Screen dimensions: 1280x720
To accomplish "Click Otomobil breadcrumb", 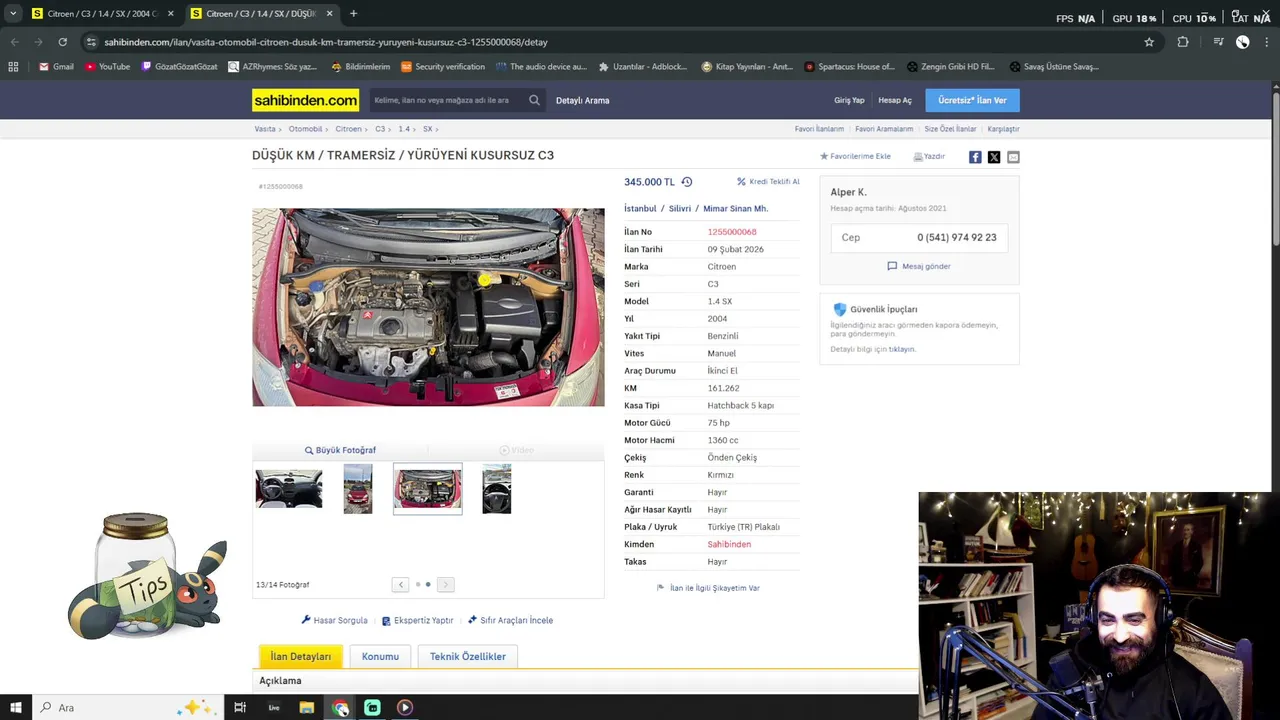I will [x=305, y=129].
